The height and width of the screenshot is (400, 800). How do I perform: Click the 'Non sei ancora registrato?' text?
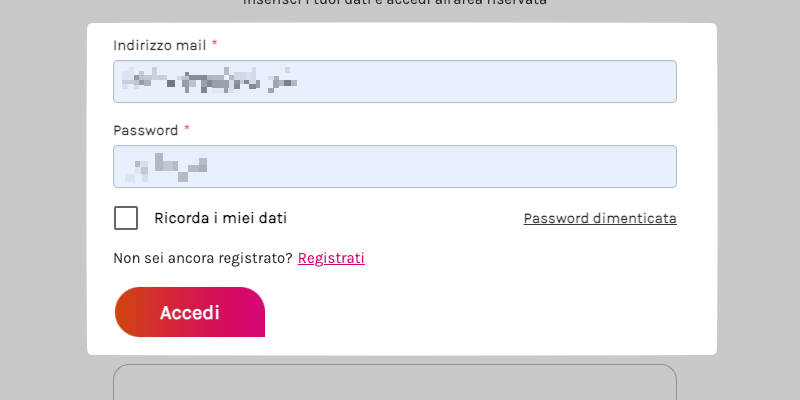coord(203,258)
